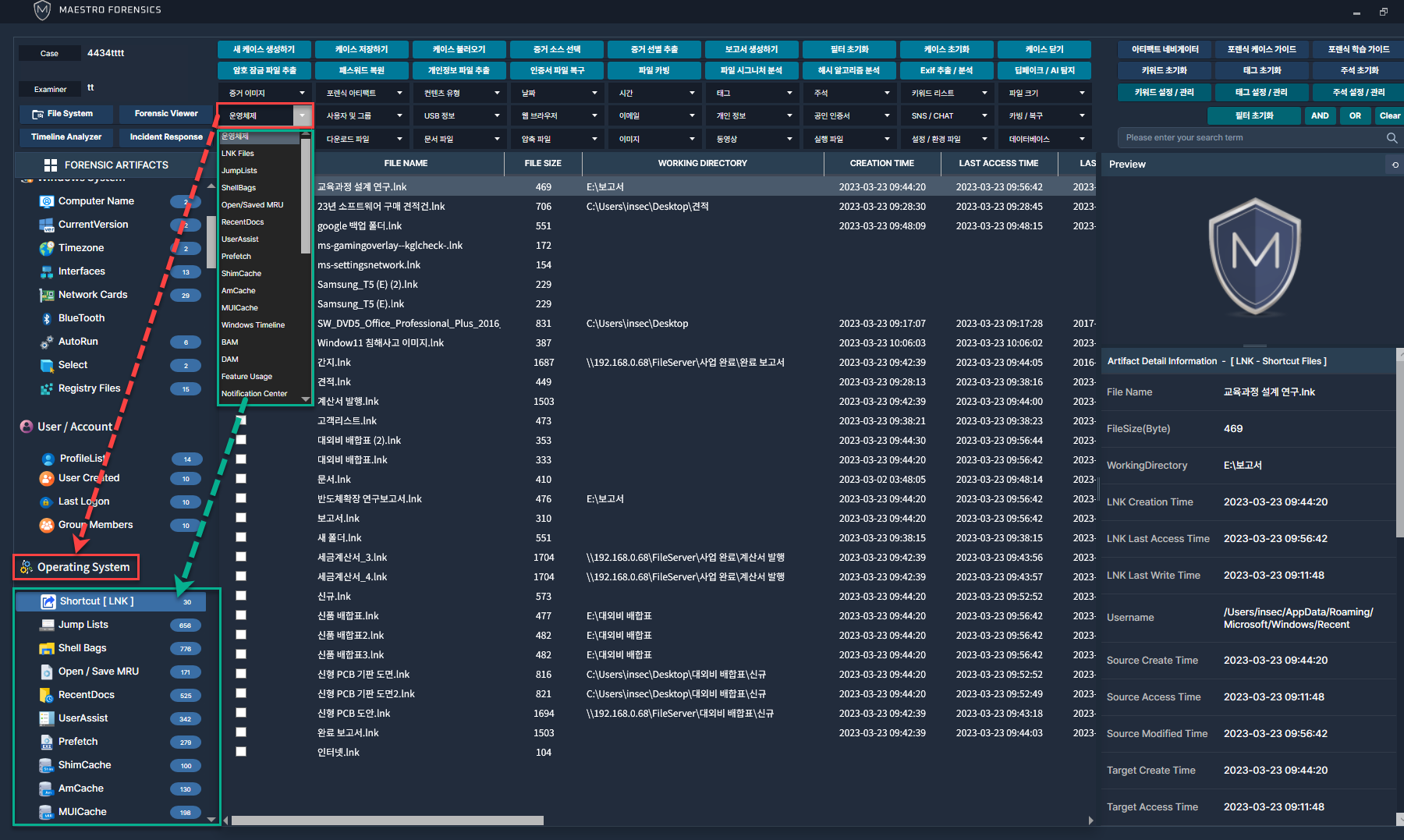Click the Network Cards icon
This screenshot has height=840, width=1404.
[x=46, y=295]
